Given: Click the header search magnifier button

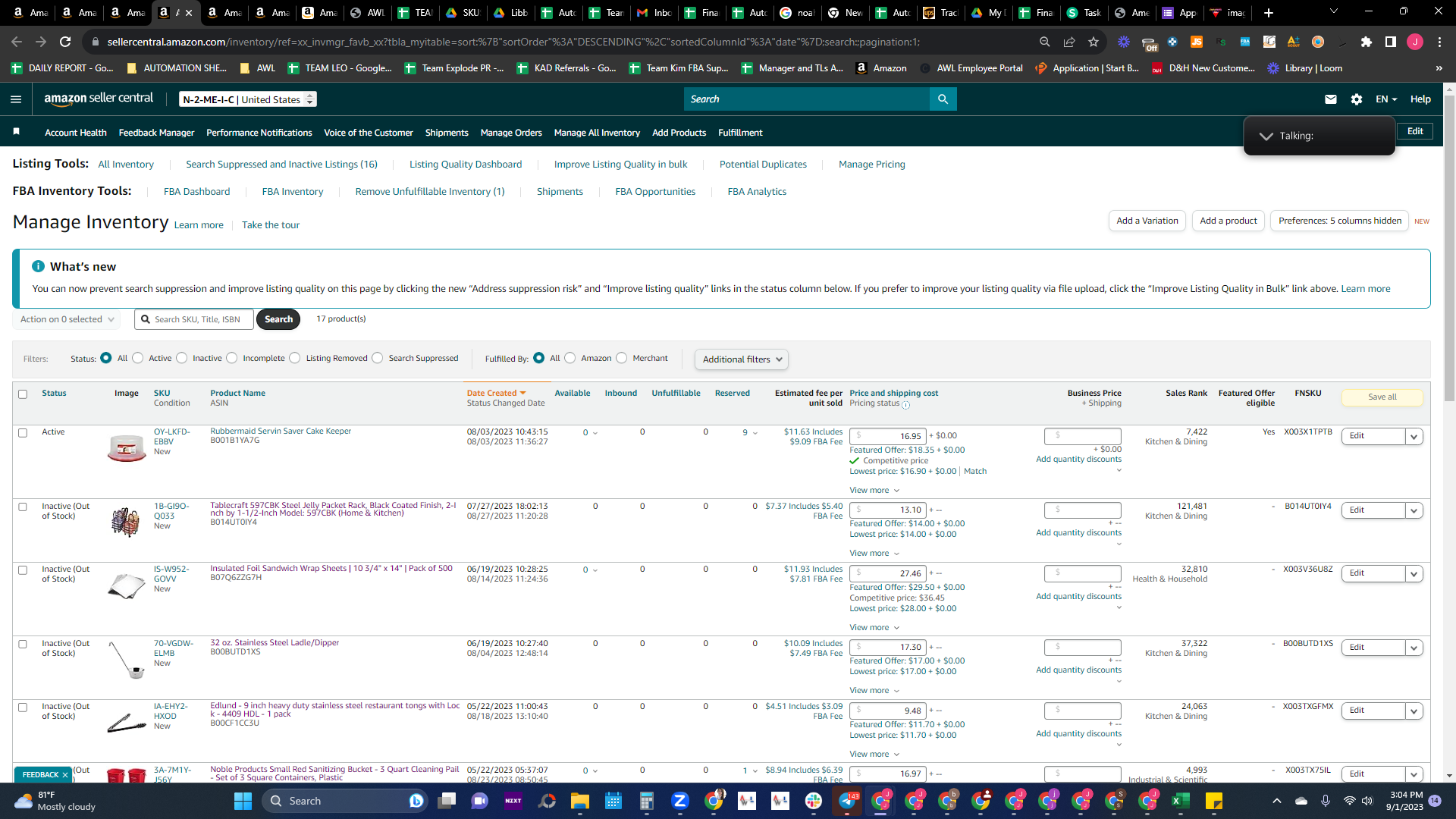Looking at the screenshot, I should 943,99.
